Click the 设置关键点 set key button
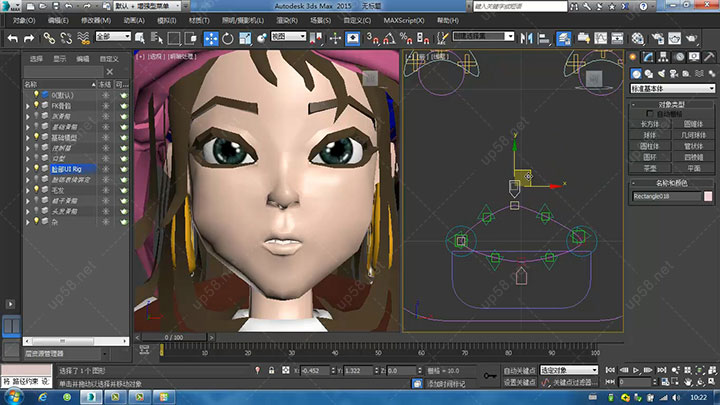720x405 pixels. [519, 382]
